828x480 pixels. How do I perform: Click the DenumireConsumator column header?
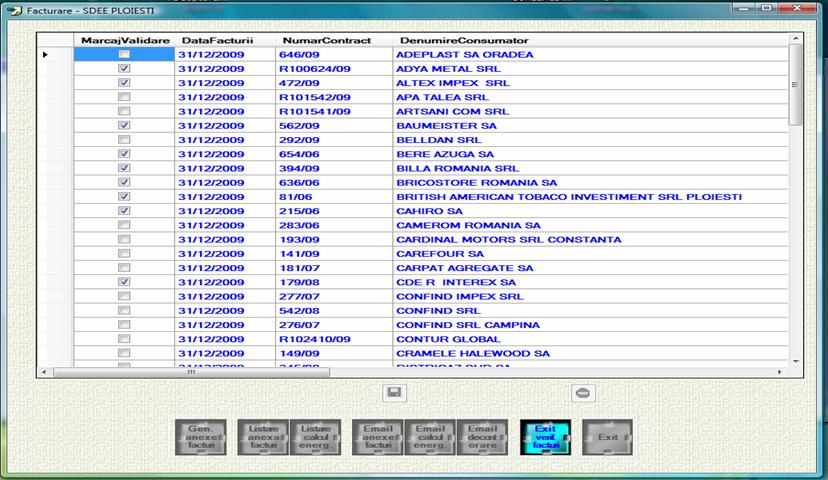[x=590, y=40]
